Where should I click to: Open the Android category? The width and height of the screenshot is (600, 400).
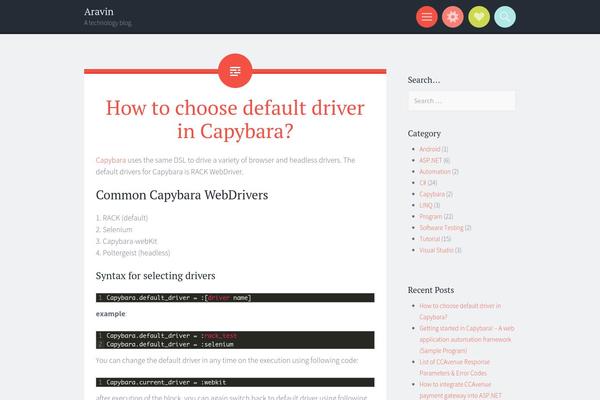click(x=430, y=149)
